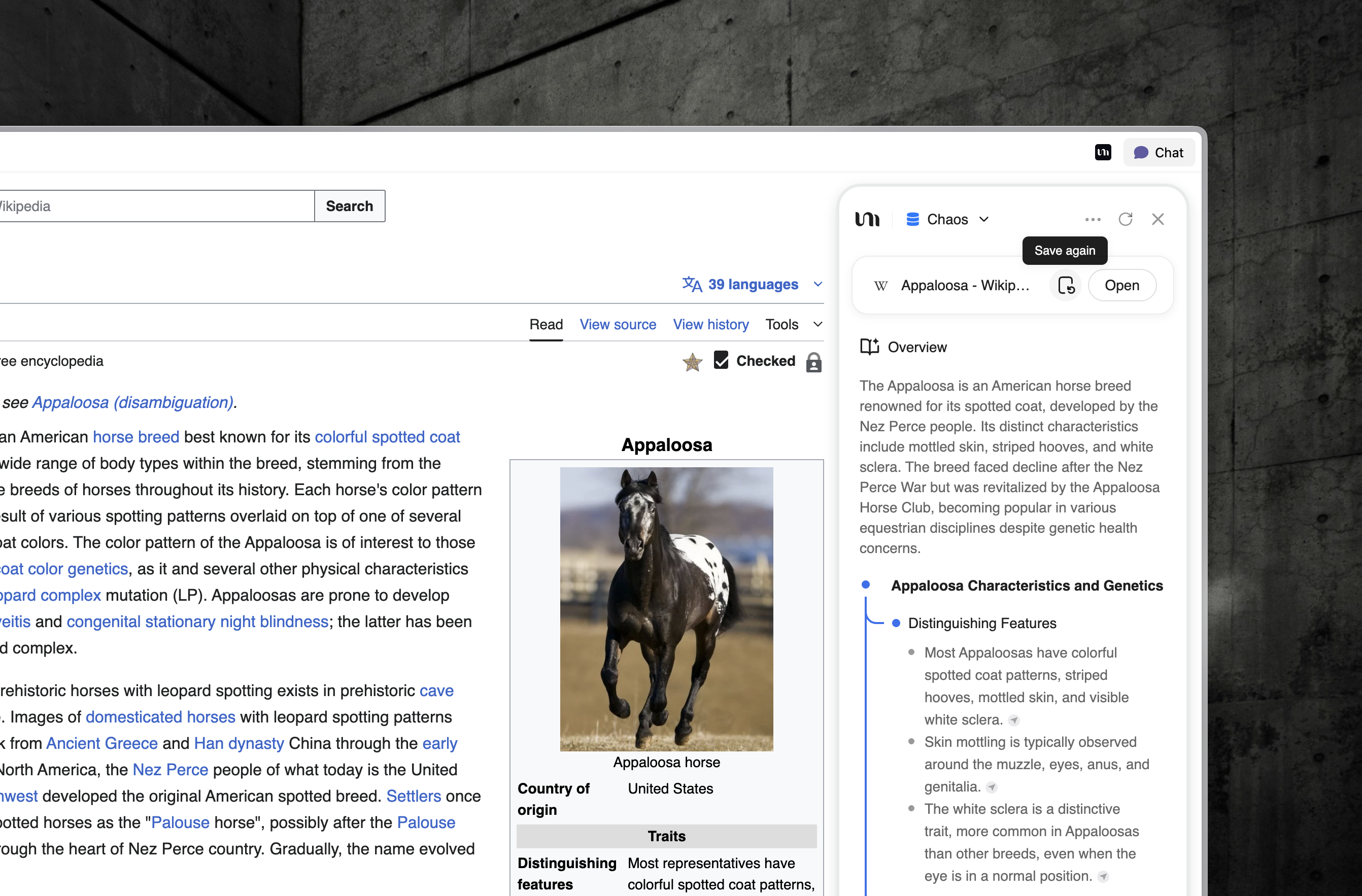Switch to the View history tab
The image size is (1362, 896).
[710, 324]
